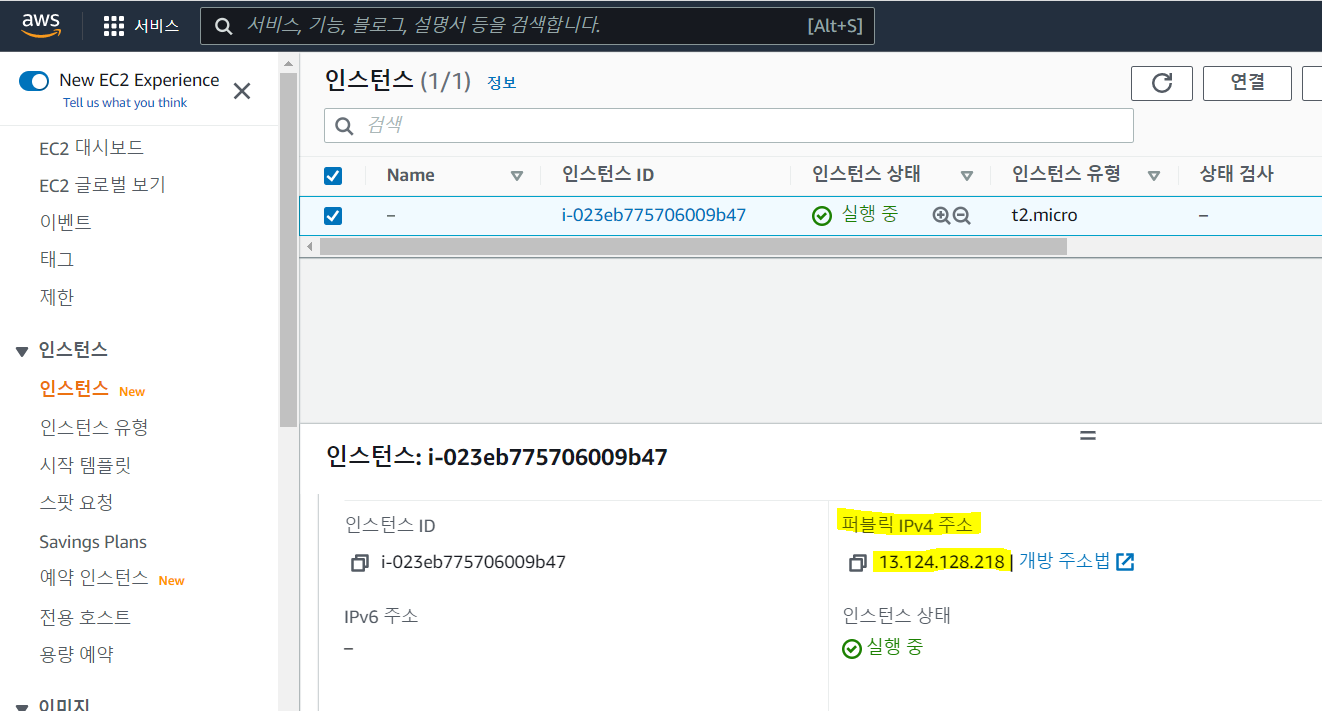
Task: Click the 13.124.128.218 IP address text
Action: pyautogui.click(x=941, y=562)
